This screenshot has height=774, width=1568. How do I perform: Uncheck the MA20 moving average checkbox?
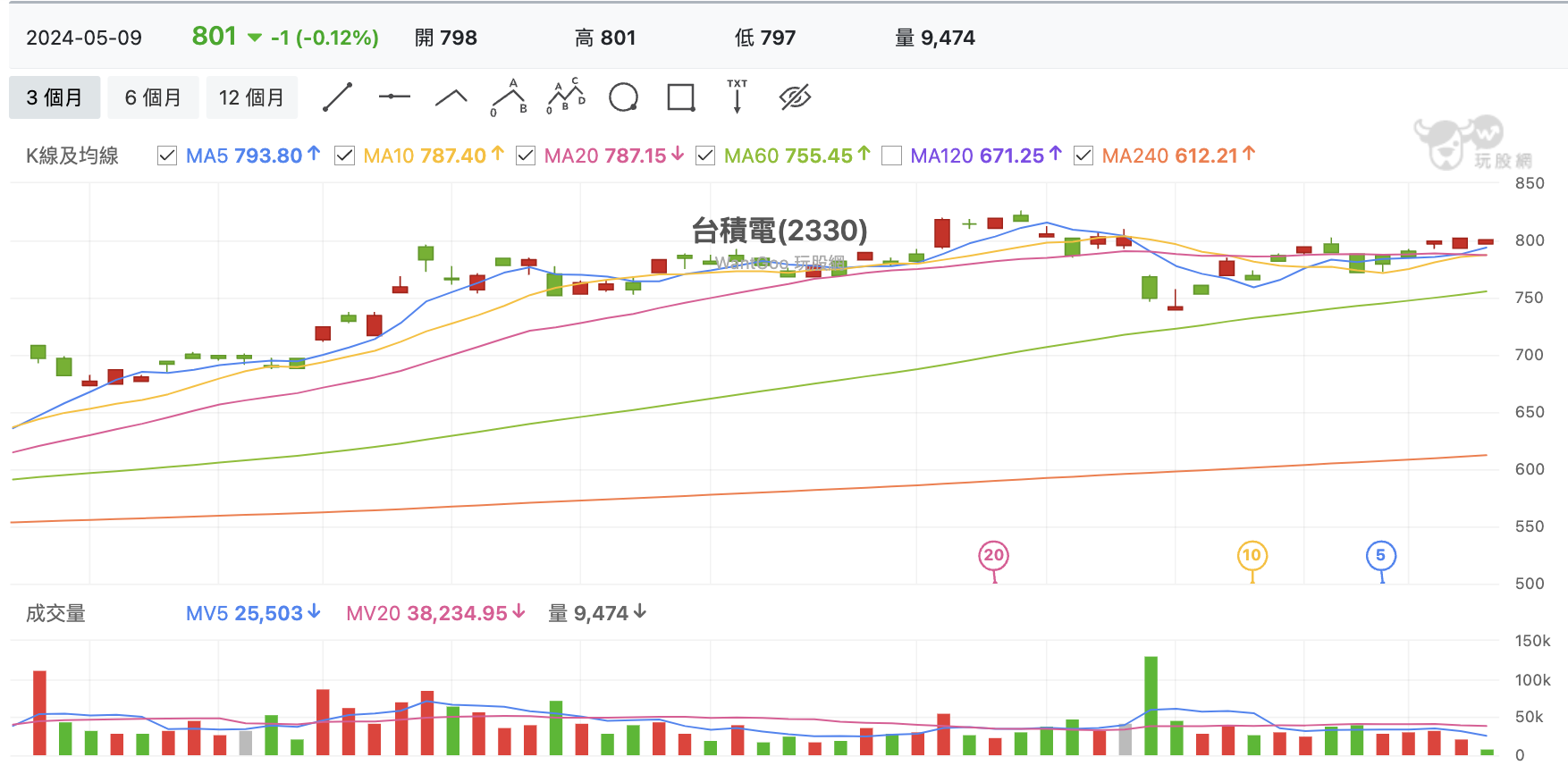(x=526, y=156)
